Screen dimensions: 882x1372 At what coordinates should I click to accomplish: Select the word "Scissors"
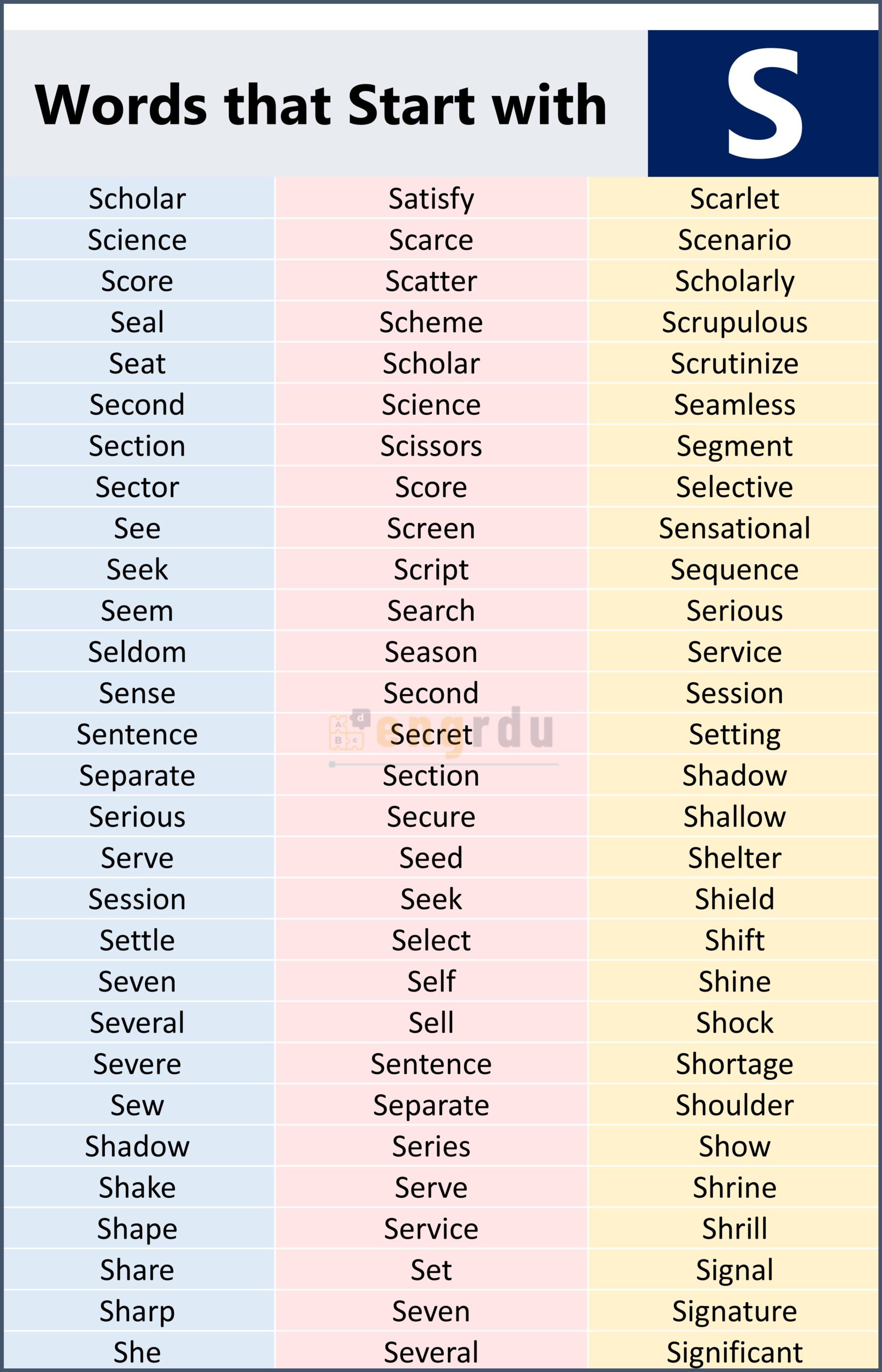click(x=431, y=446)
